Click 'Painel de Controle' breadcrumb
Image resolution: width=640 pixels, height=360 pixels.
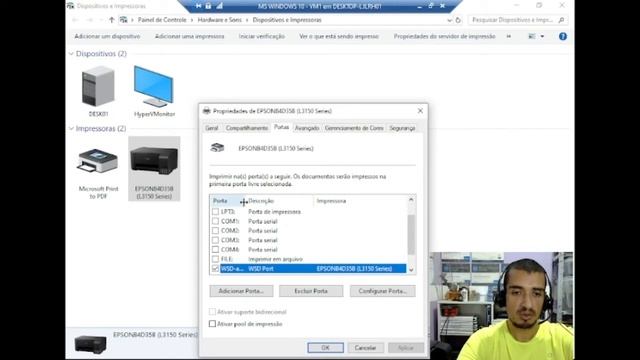(x=162, y=20)
